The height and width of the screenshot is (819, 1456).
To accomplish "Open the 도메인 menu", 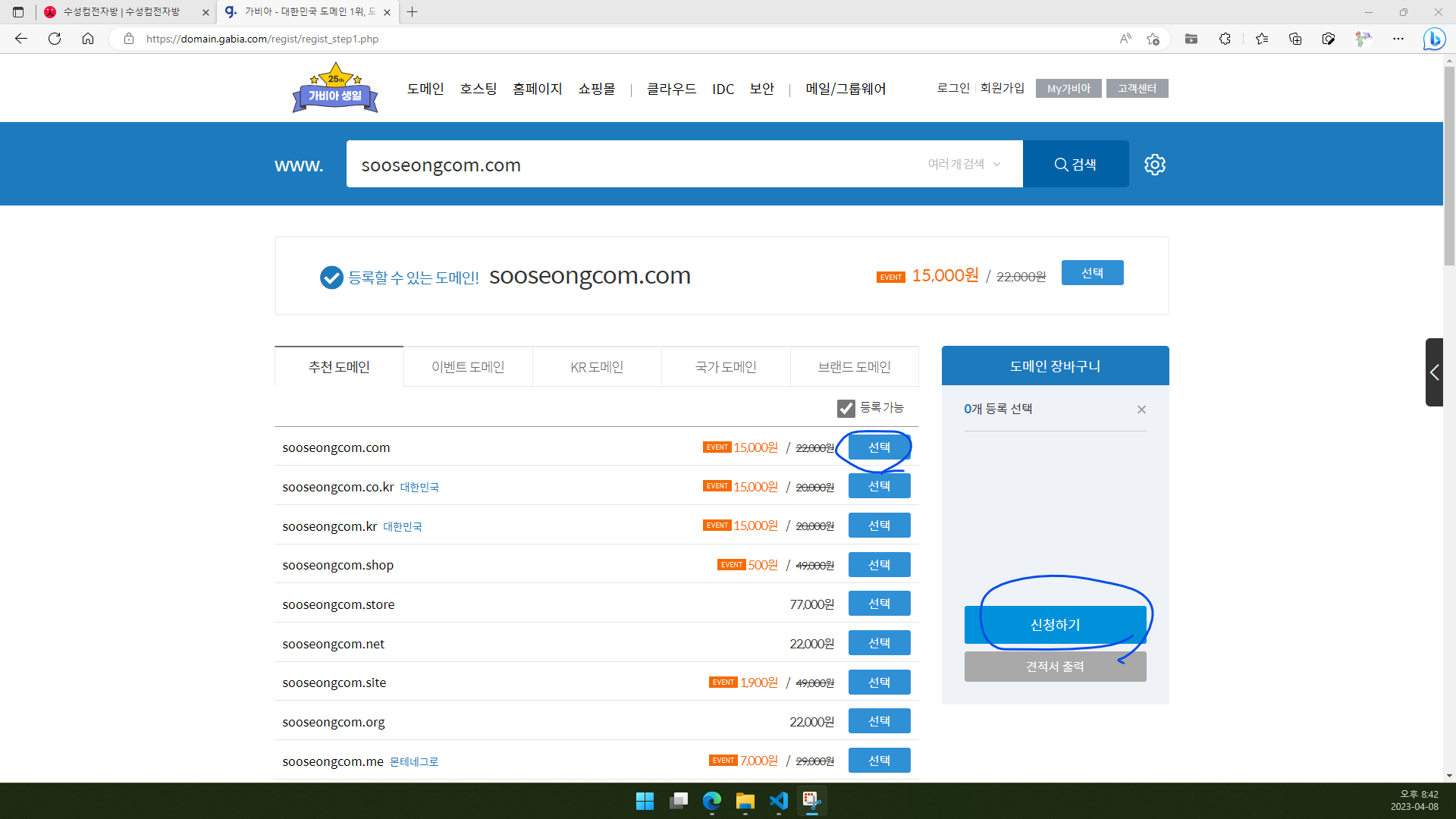I will pyautogui.click(x=425, y=89).
